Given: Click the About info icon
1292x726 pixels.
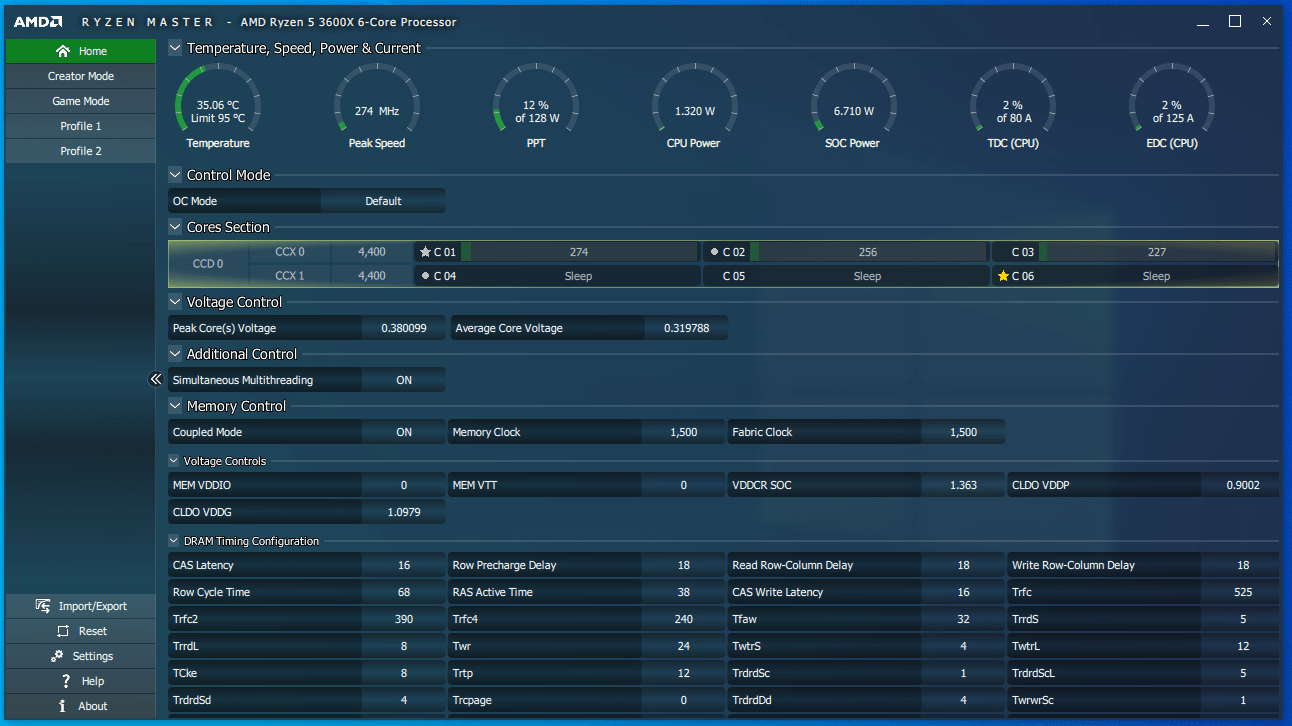Looking at the screenshot, I should tap(64, 706).
